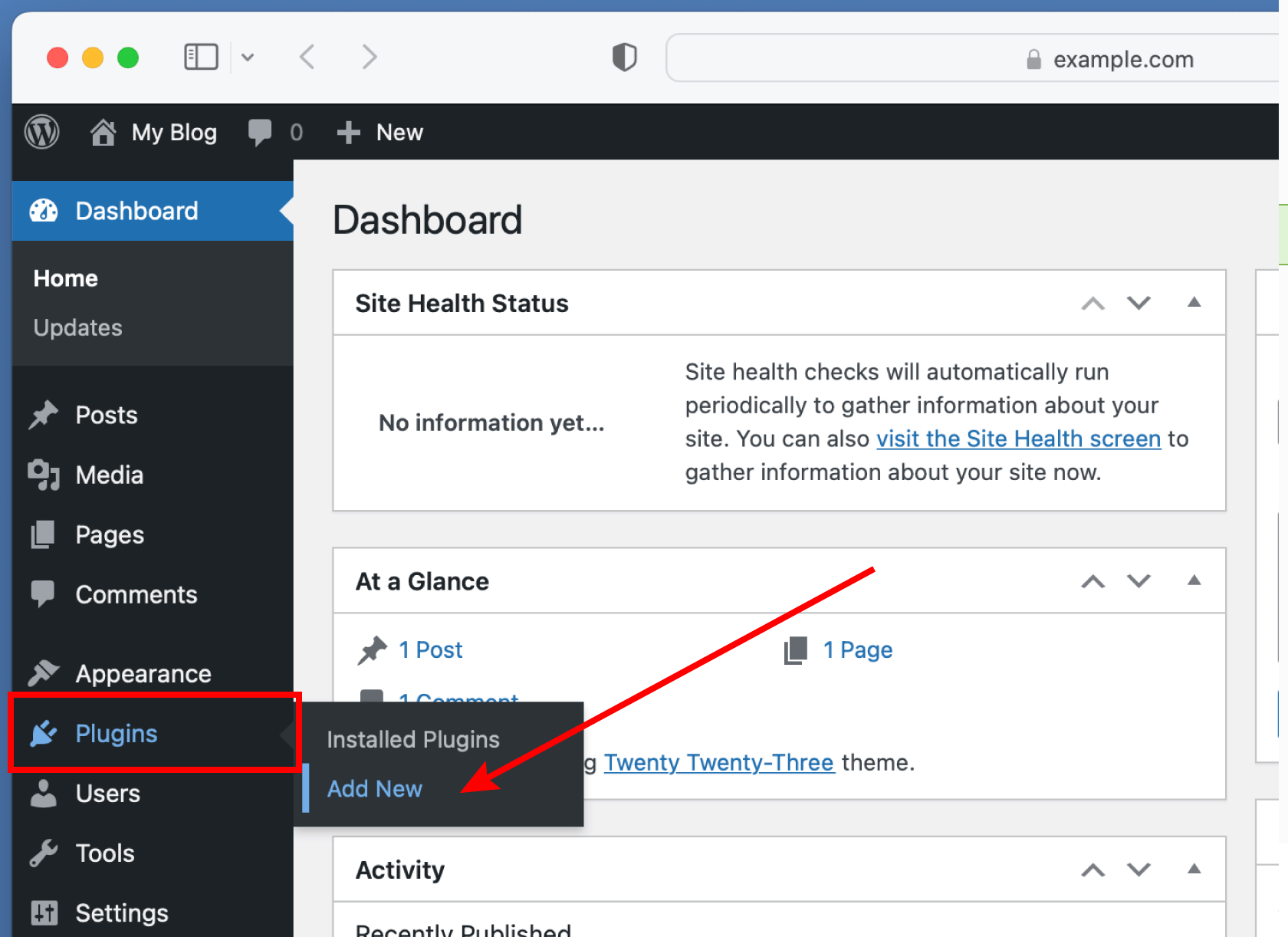Screen dimensions: 1288x937
Task: Move At a Glance panel down
Action: pos(1139,581)
